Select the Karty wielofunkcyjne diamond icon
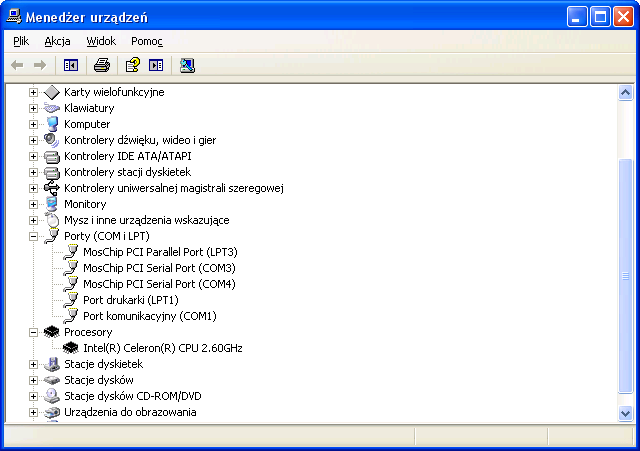The image size is (640, 451). point(51,92)
